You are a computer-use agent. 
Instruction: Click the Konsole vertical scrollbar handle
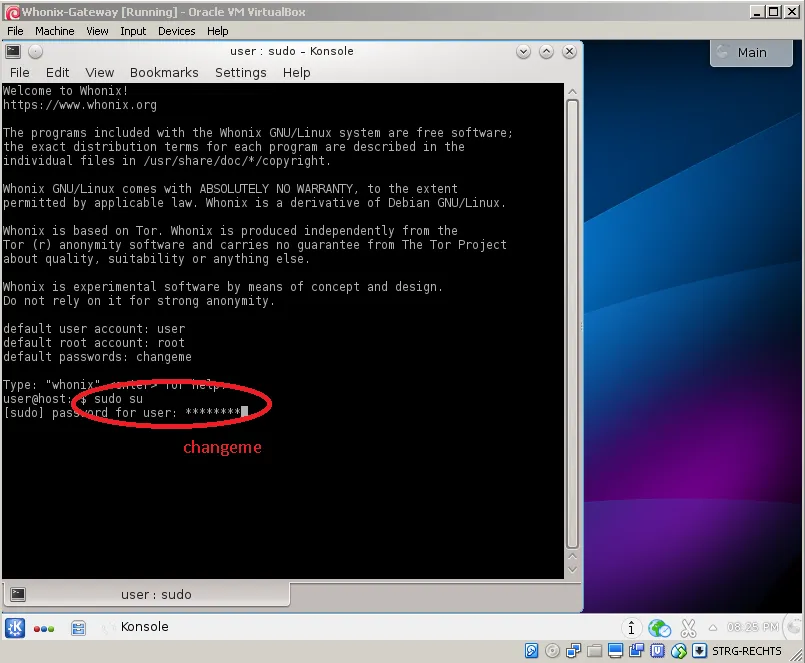[x=572, y=324]
